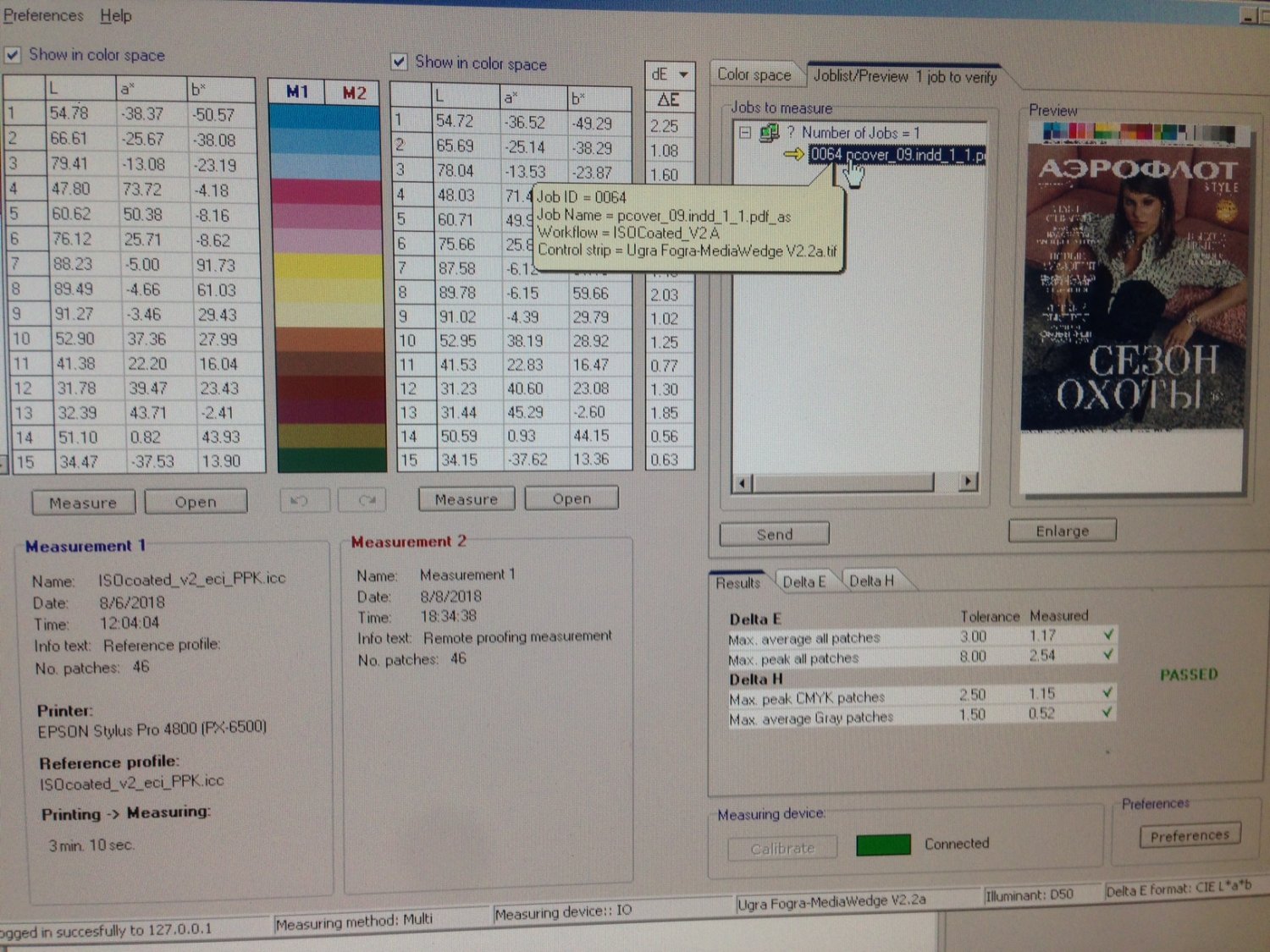Select the Results tab
Image resolution: width=1270 pixels, height=952 pixels.
tap(738, 582)
